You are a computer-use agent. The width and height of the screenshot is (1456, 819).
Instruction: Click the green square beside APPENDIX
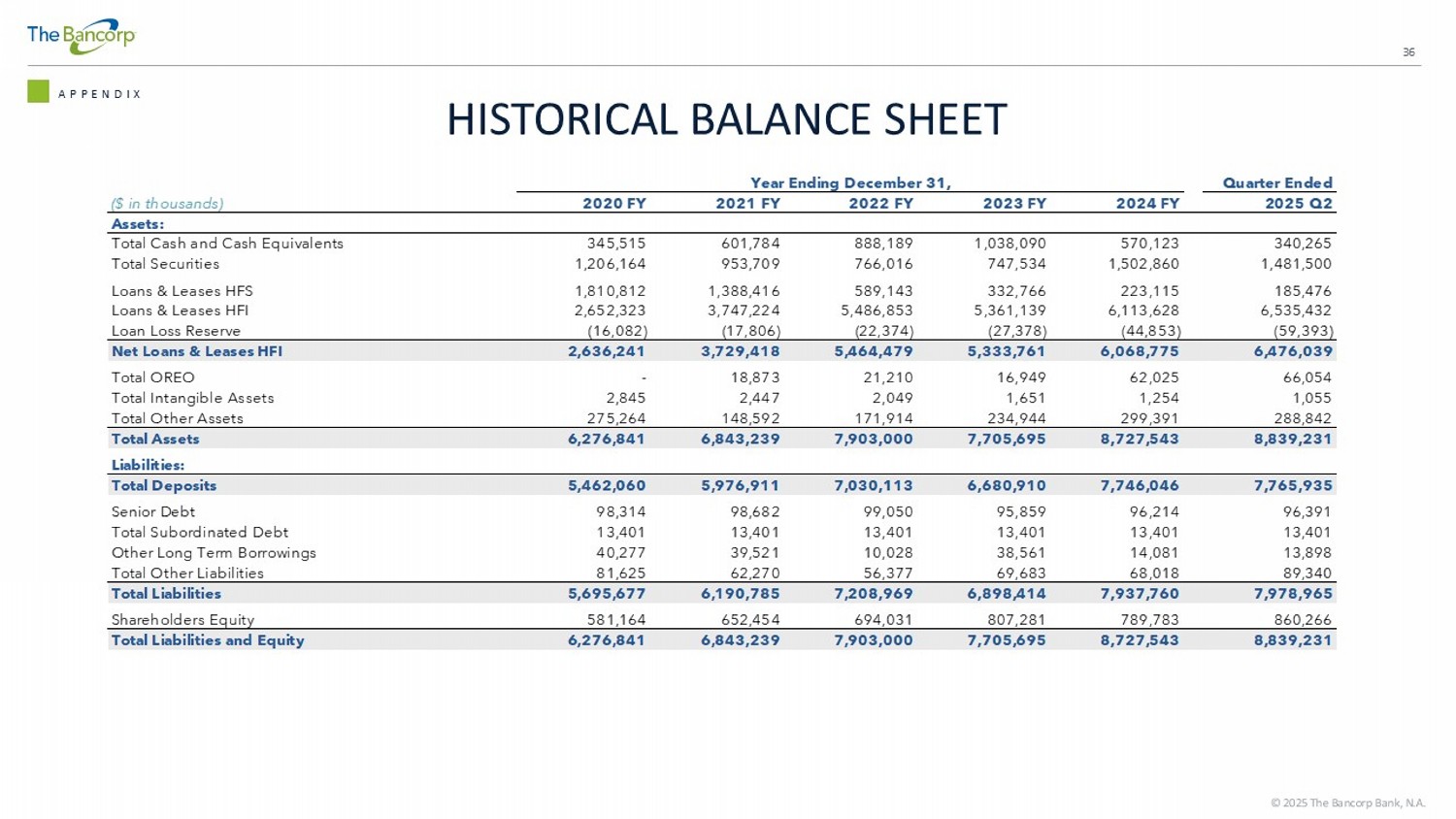tap(38, 91)
